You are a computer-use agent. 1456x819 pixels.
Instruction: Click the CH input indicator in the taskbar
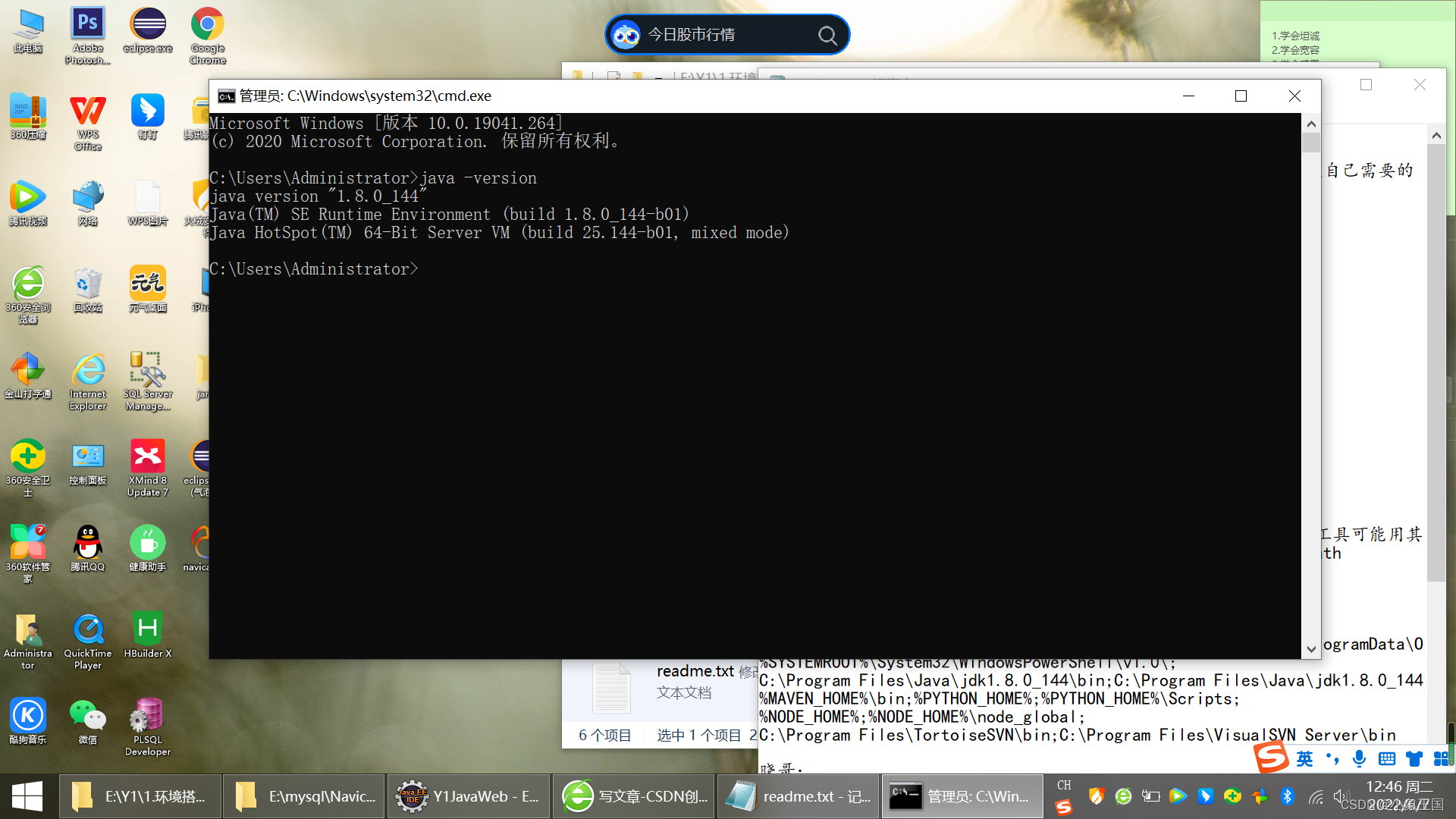pos(1065,786)
